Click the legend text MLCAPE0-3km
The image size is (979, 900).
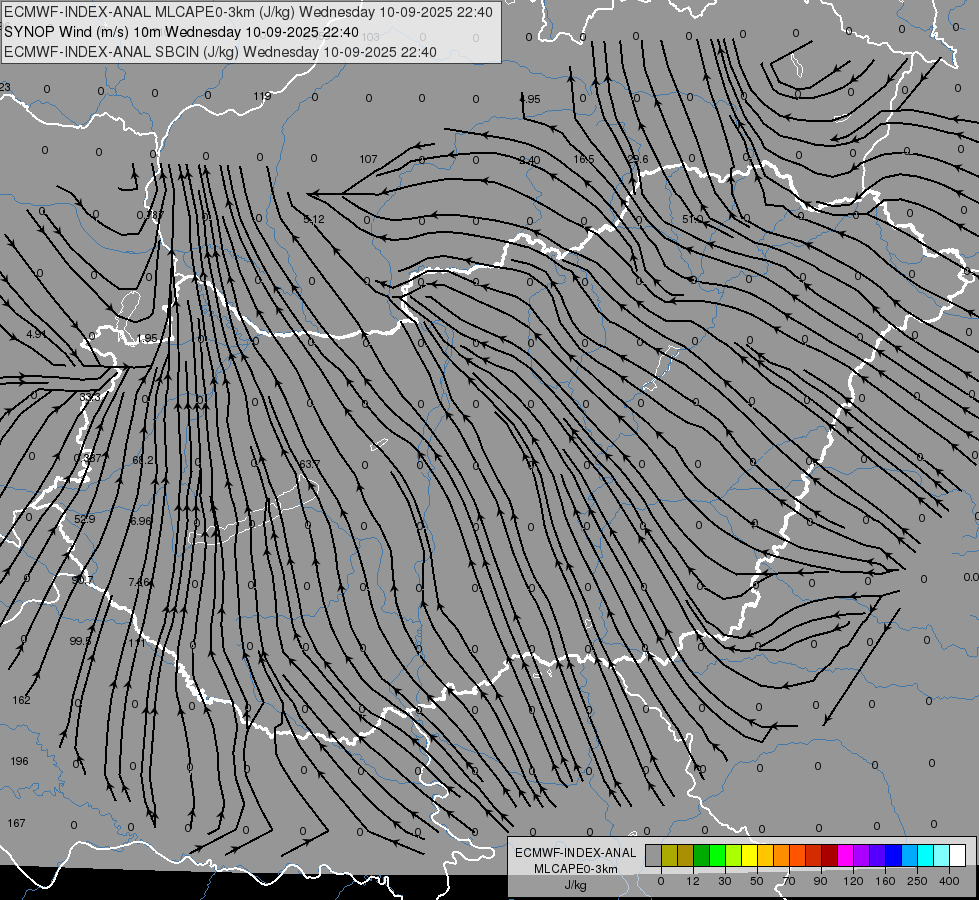click(576, 869)
